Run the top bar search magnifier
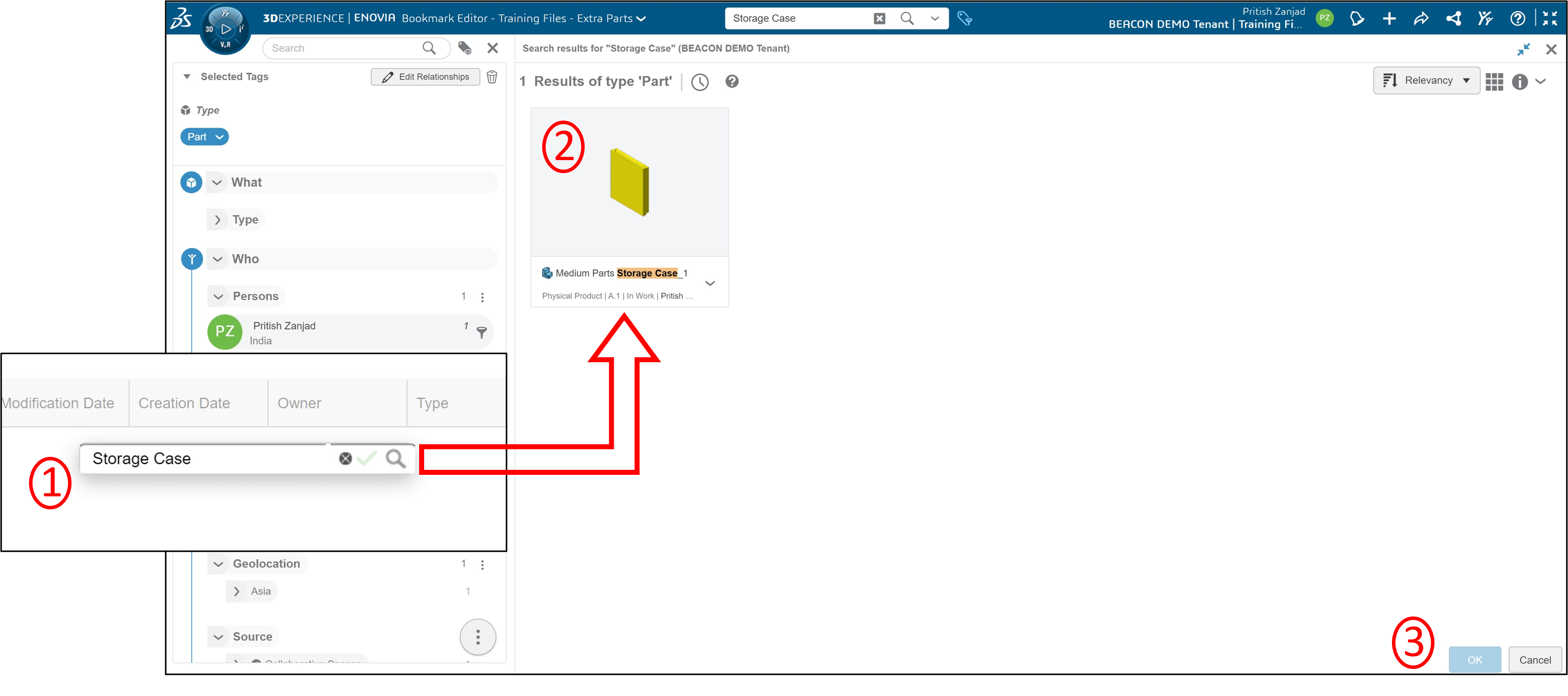 coord(907,19)
